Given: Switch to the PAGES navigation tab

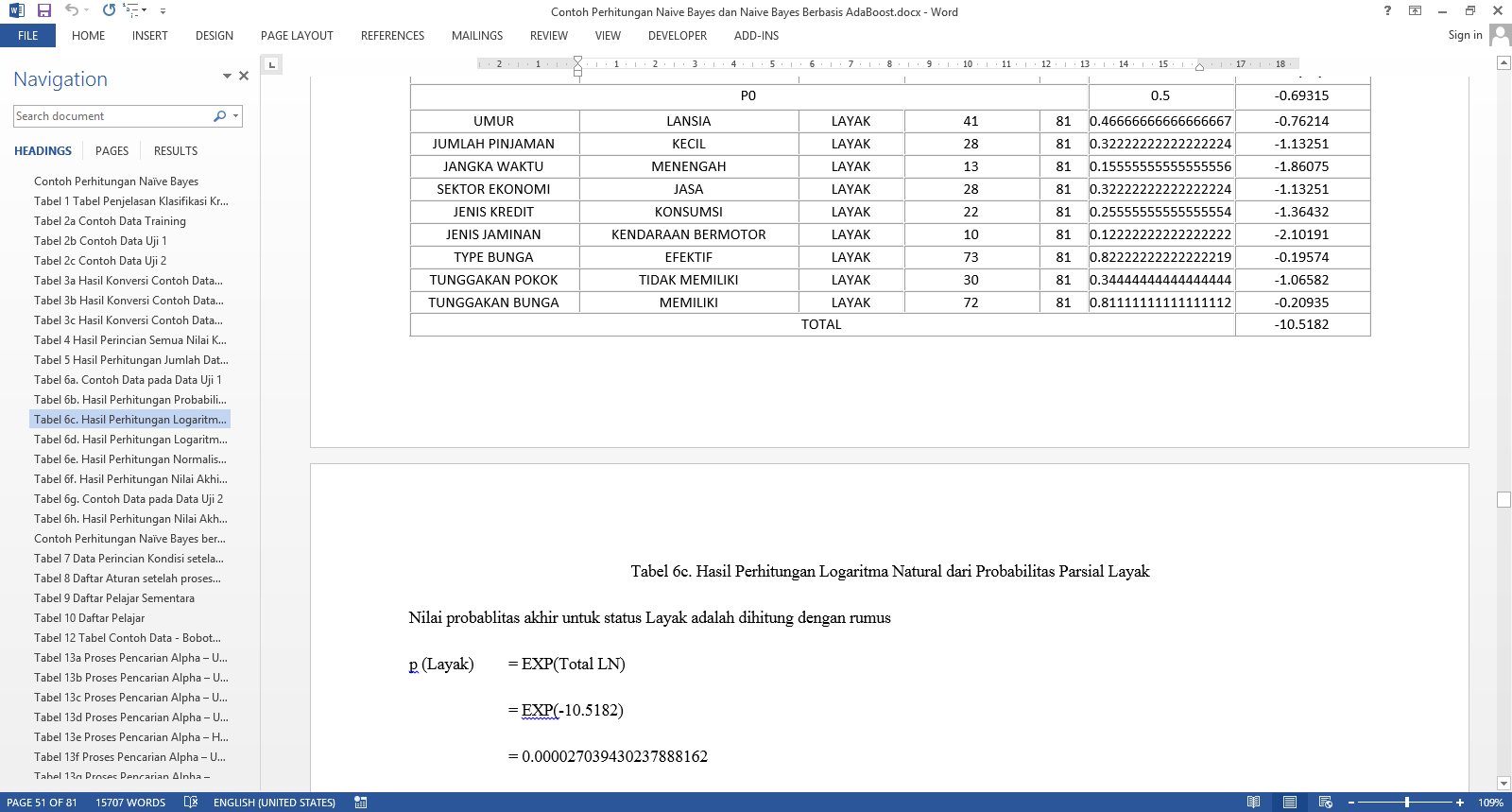Looking at the screenshot, I should pos(112,151).
